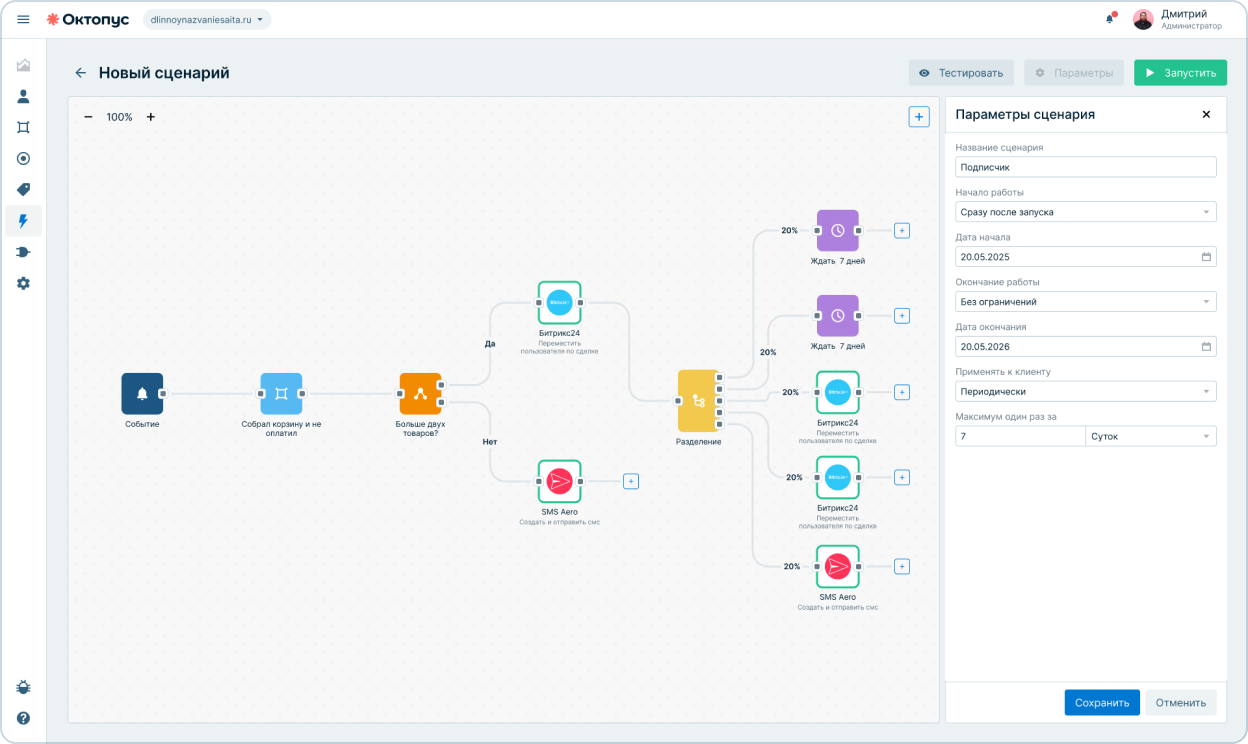This screenshot has width=1248, height=744.
Task: Close the Параметры сценария panel
Action: click(1206, 115)
